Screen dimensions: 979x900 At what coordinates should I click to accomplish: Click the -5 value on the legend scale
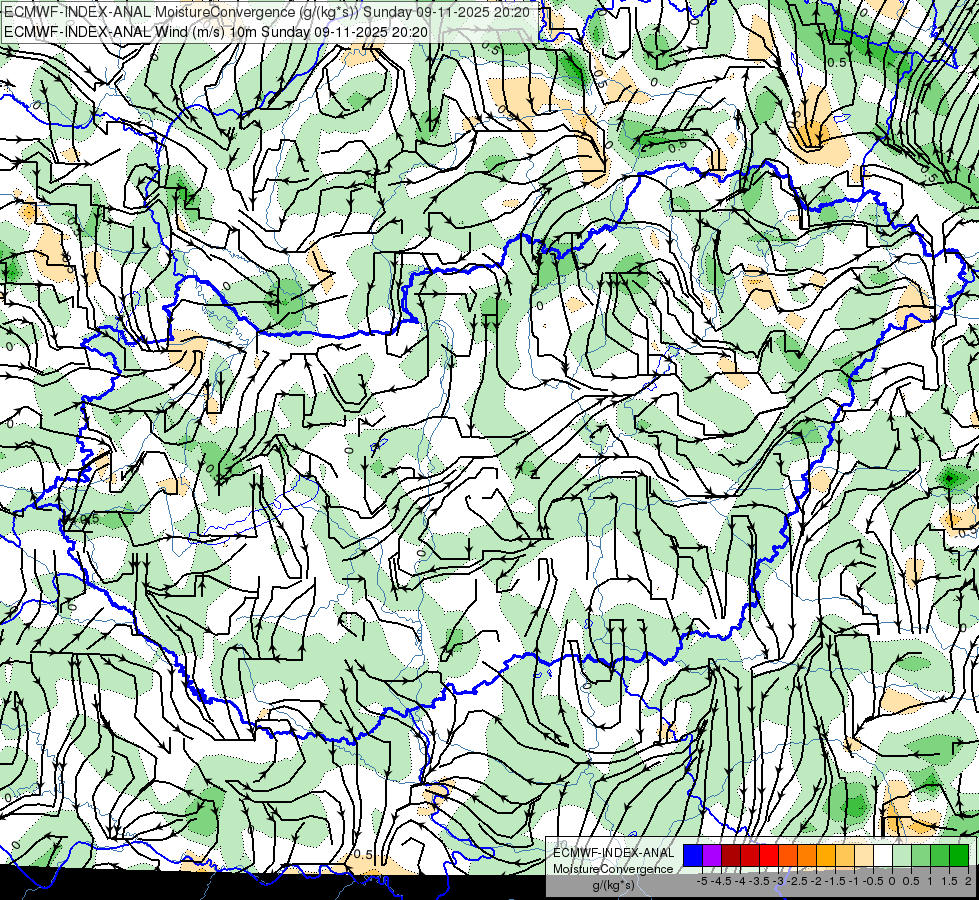tap(702, 881)
